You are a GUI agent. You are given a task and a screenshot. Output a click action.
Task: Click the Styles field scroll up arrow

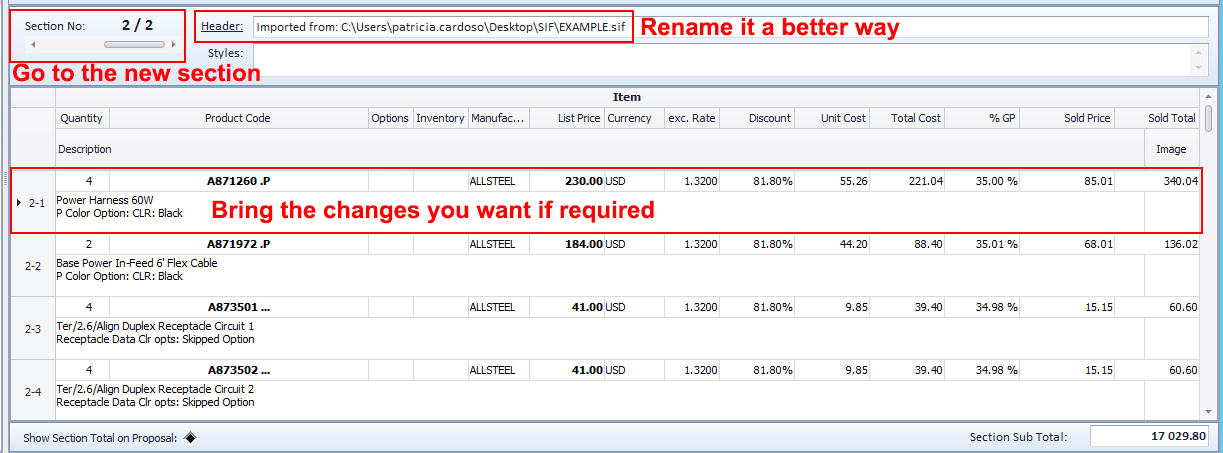click(1199, 52)
